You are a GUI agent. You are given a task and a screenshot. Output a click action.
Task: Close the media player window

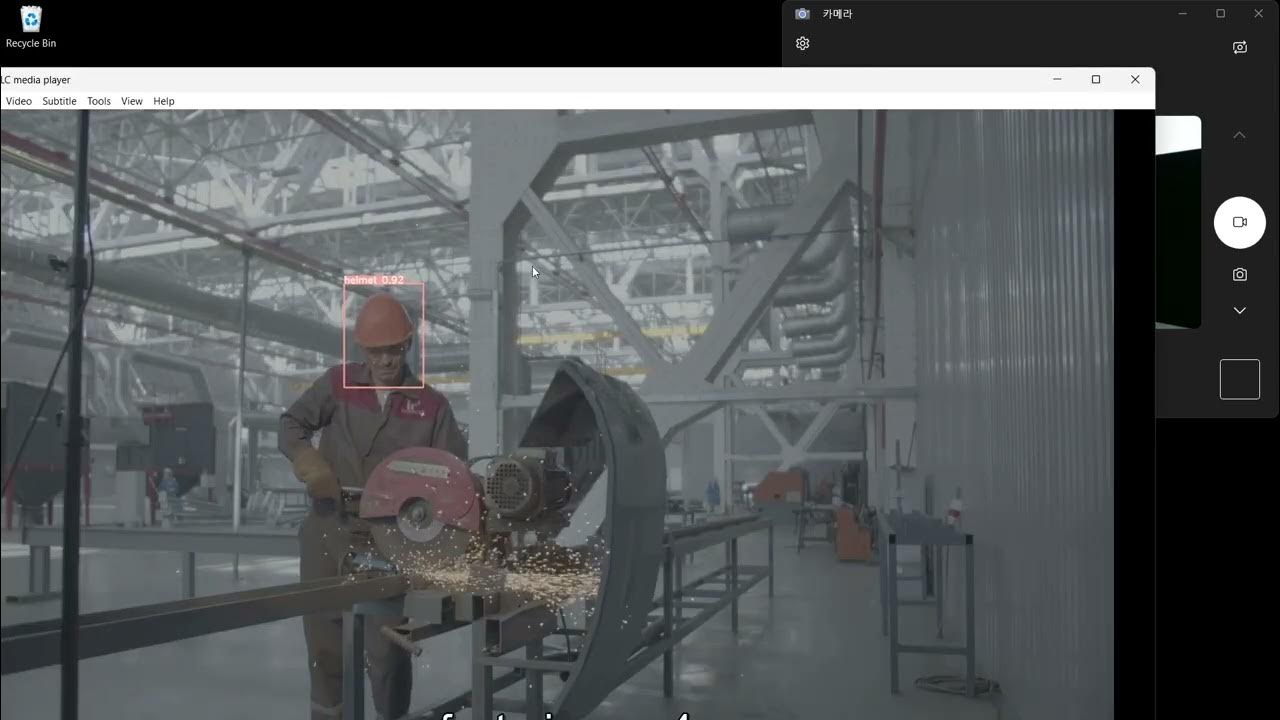tap(1135, 79)
